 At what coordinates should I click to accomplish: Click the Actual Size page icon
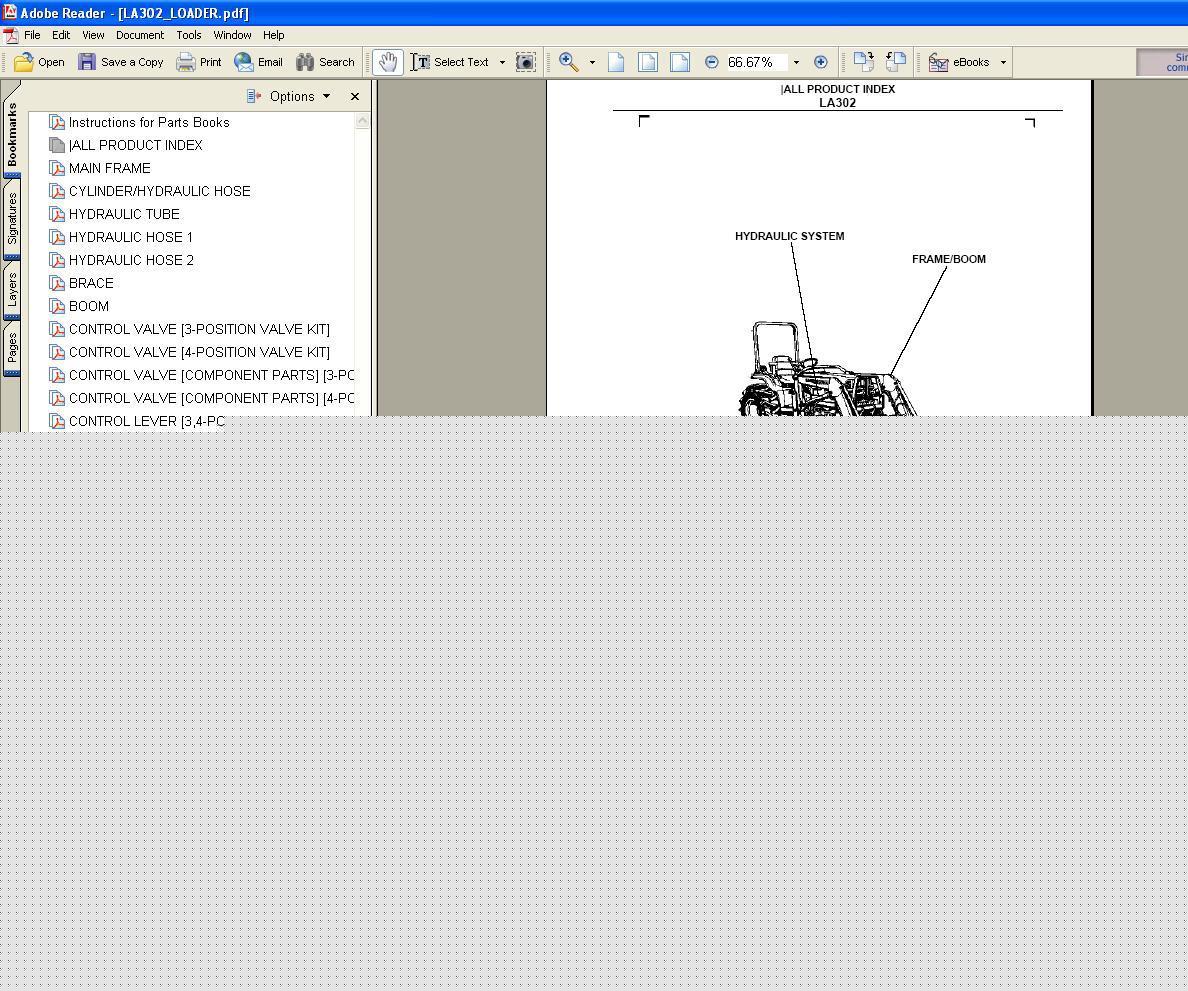coord(616,62)
